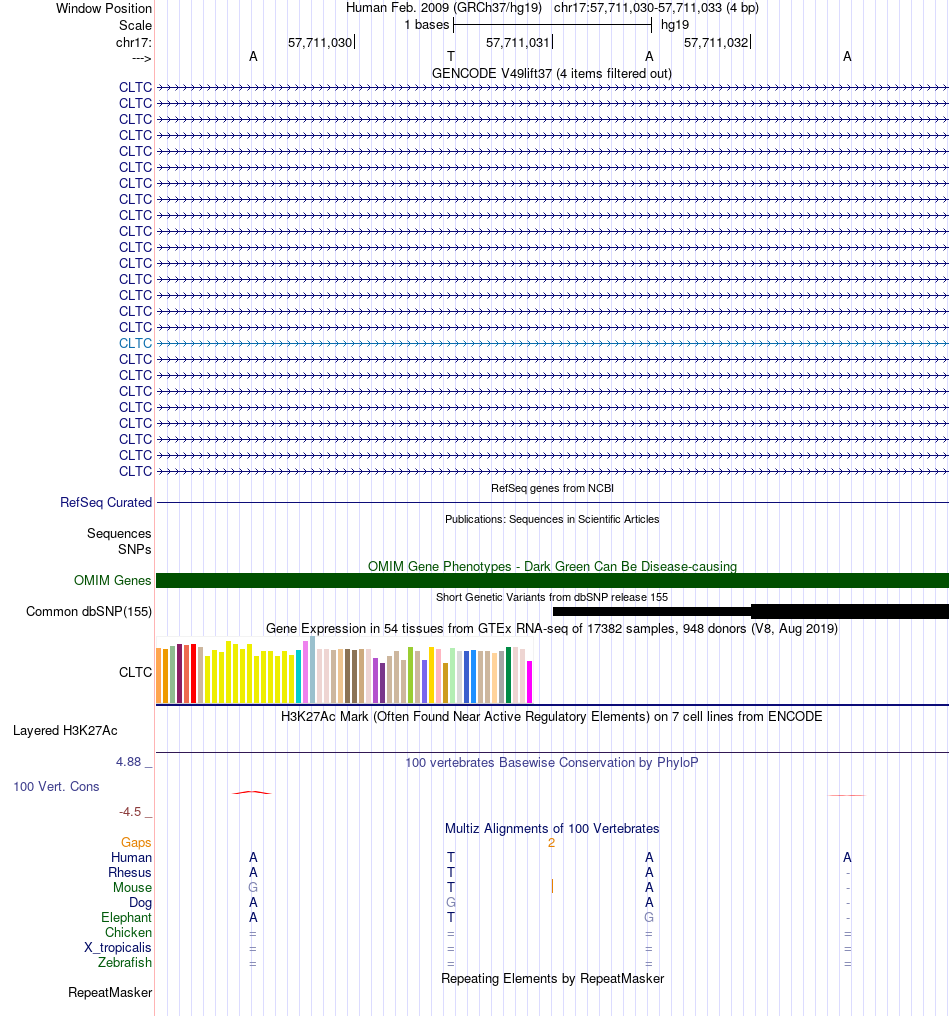950x1016 pixels.
Task: Open Publications: Sequences in Scientific Articles title
Action: [552, 519]
